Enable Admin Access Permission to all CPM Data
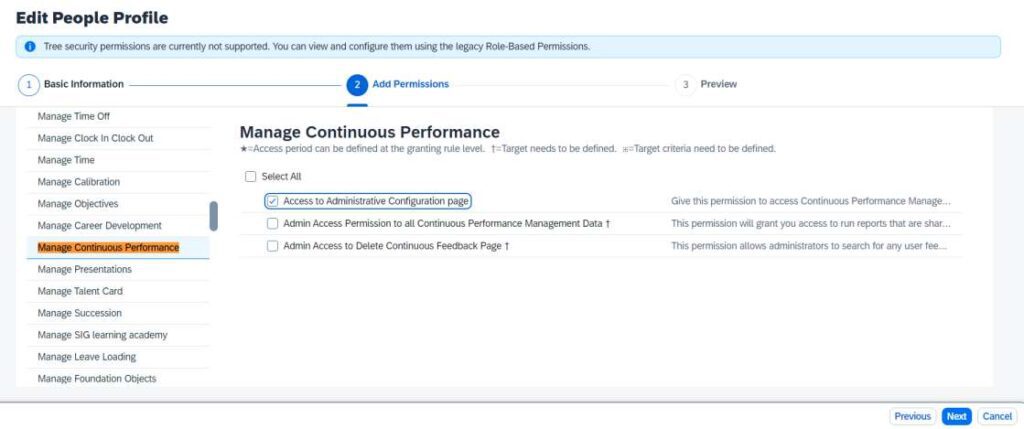The image size is (1024, 429). tap(272, 223)
